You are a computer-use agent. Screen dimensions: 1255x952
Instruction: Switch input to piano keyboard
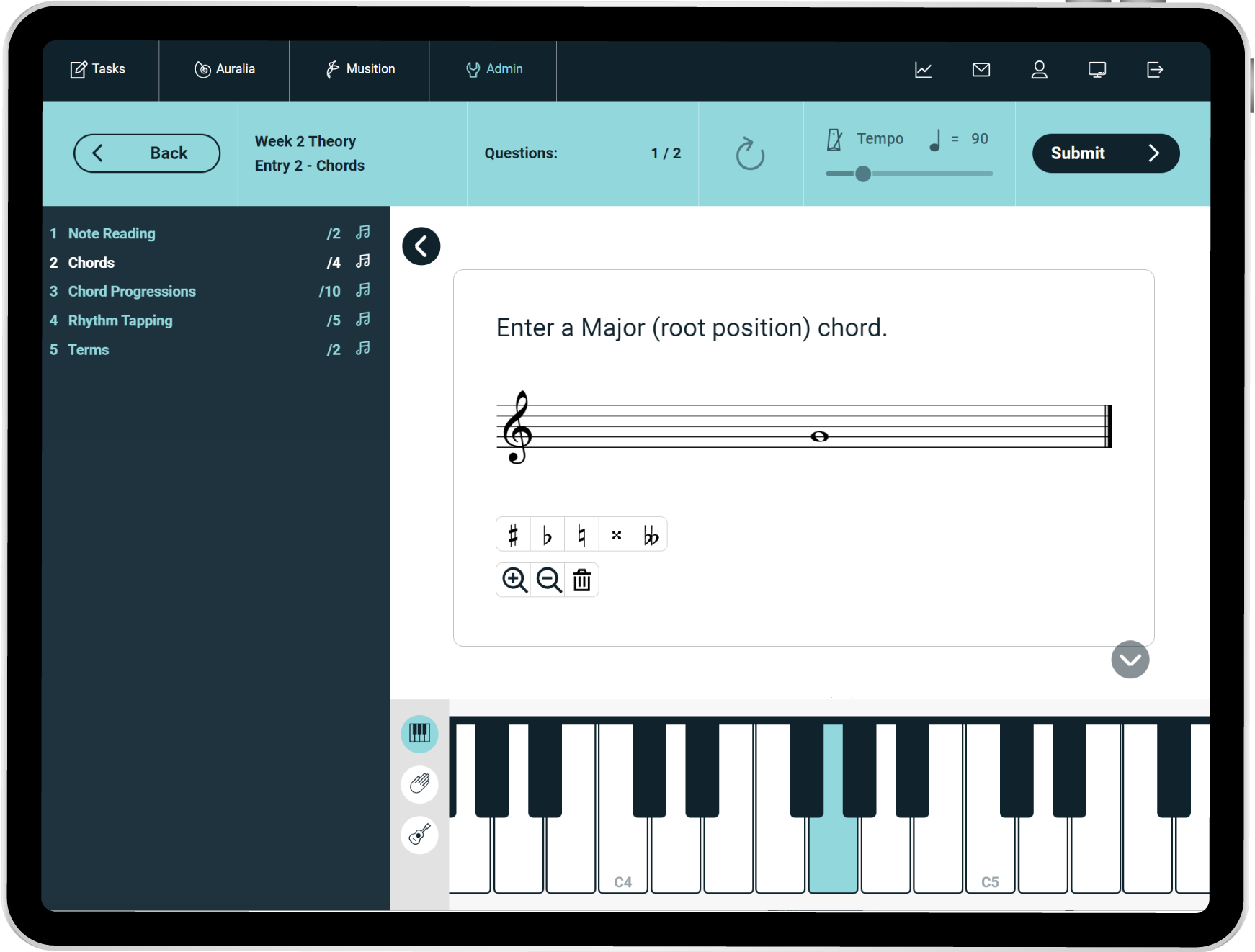tap(419, 734)
